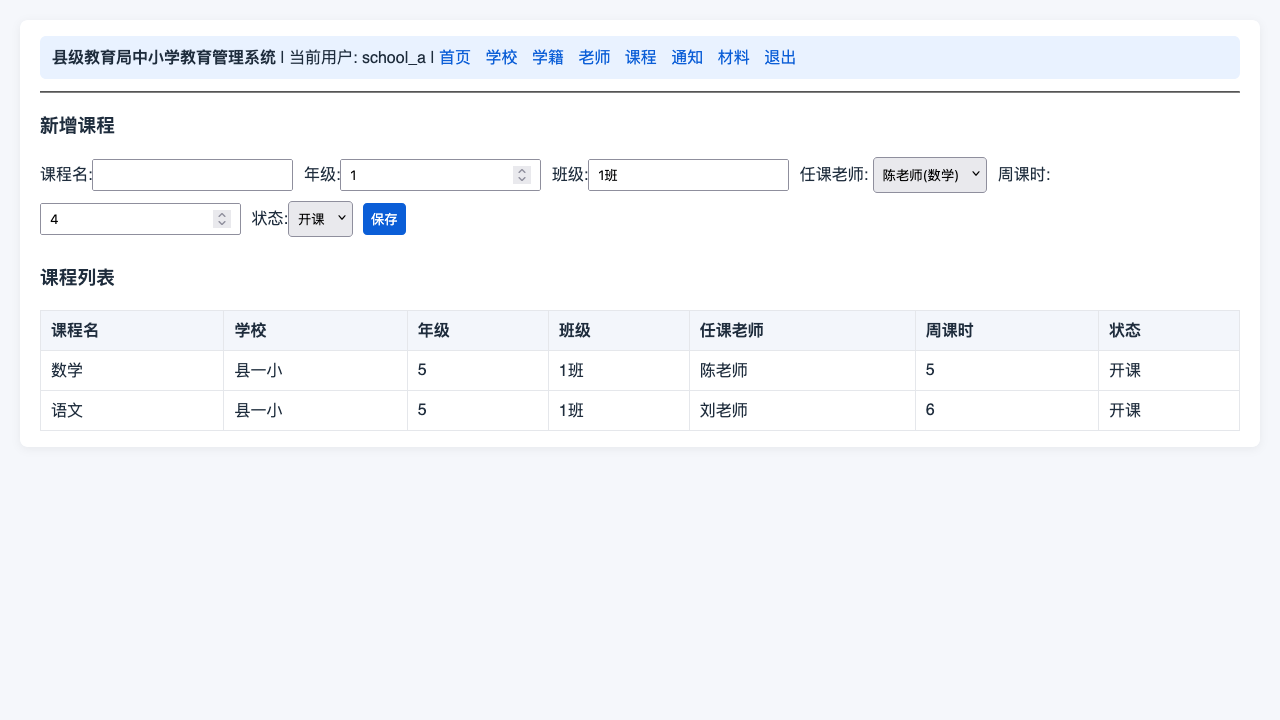Select the 年级 column header
This screenshot has height=720, width=1280.
478,331
